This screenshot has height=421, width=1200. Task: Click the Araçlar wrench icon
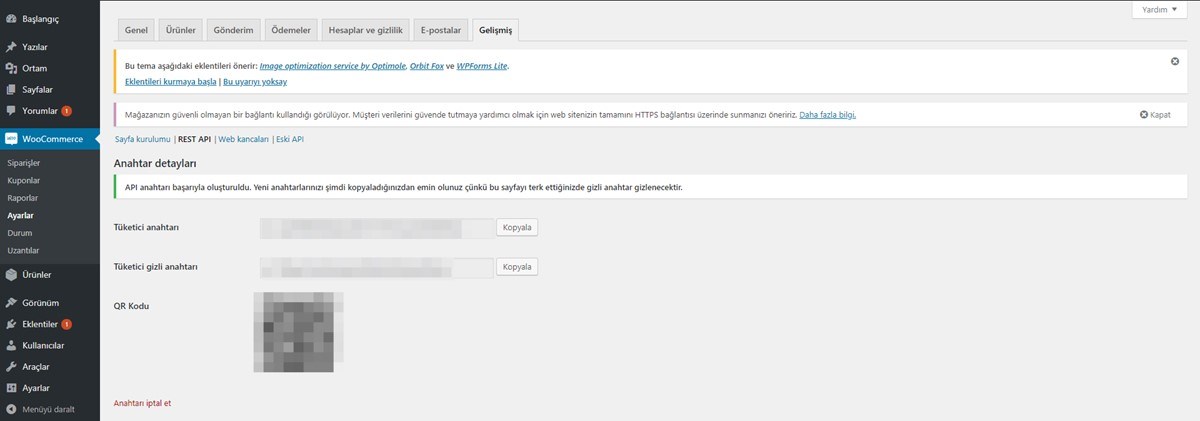point(11,367)
